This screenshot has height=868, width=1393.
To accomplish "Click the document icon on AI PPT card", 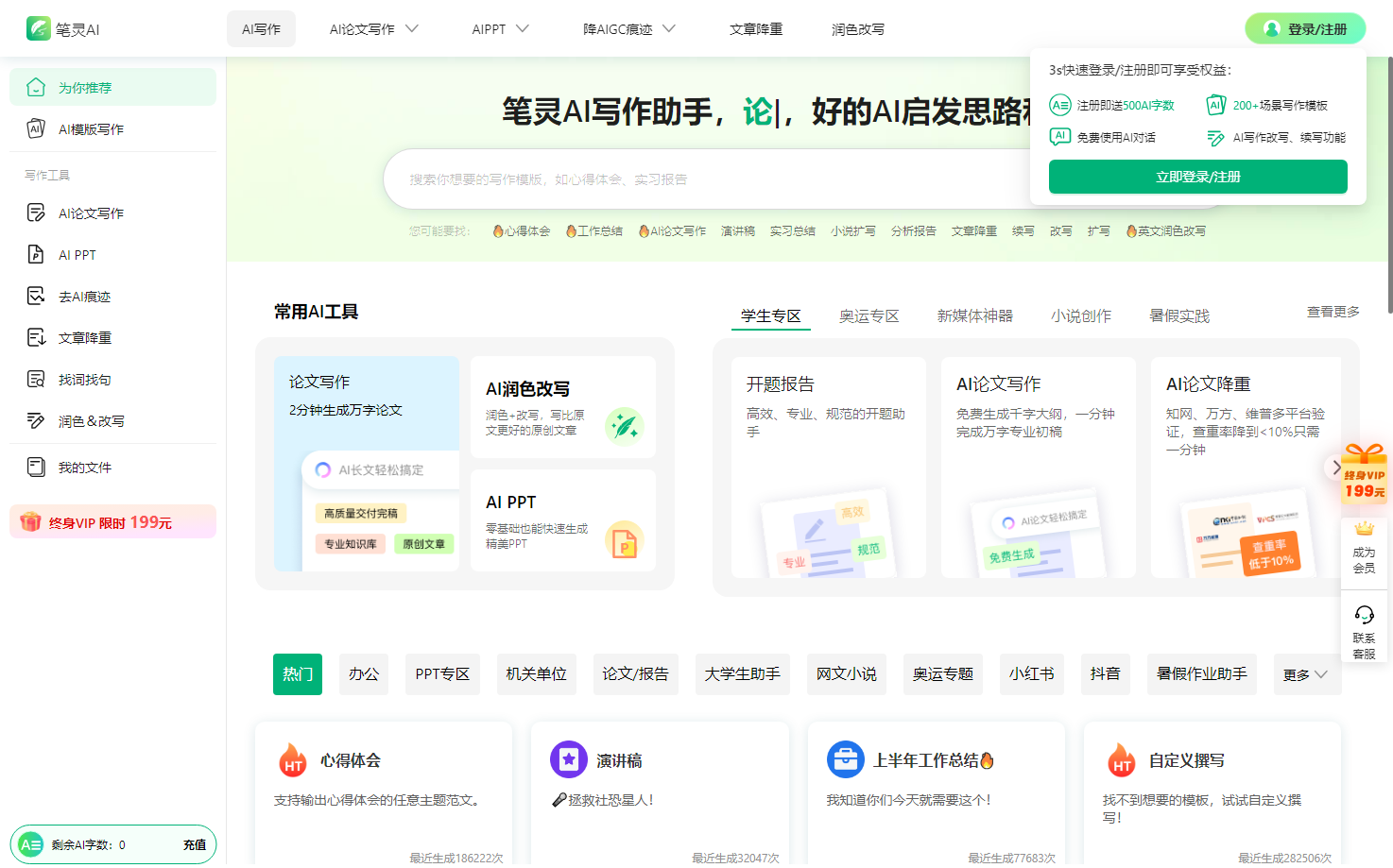I will coord(624,539).
